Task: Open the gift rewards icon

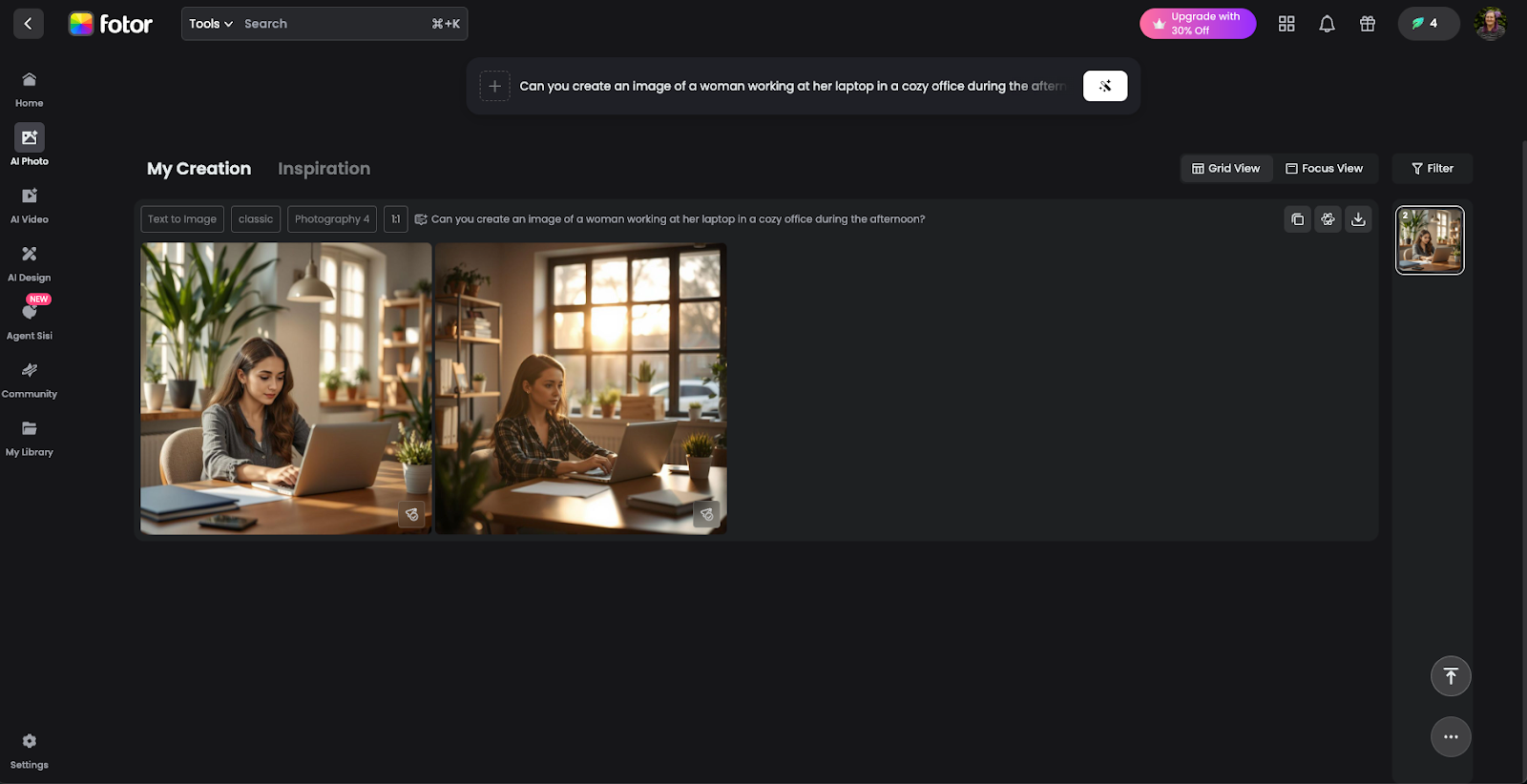Action: coord(1368,24)
